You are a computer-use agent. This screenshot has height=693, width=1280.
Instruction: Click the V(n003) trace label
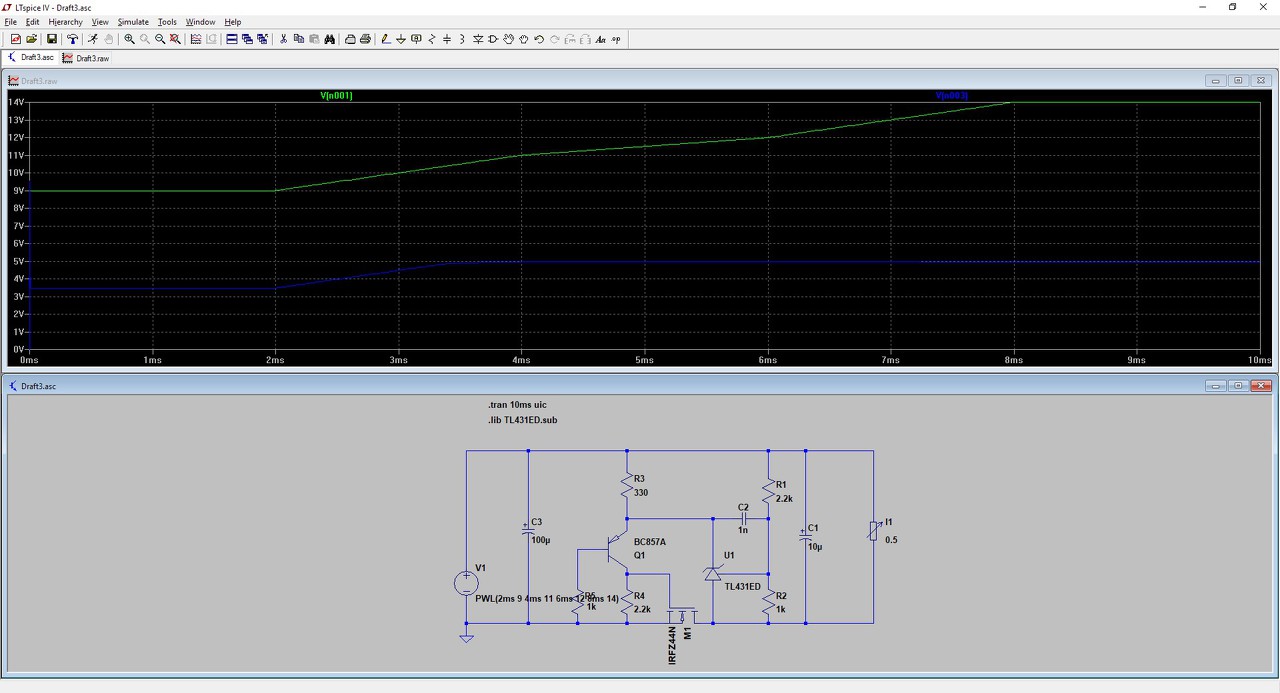(x=951, y=96)
